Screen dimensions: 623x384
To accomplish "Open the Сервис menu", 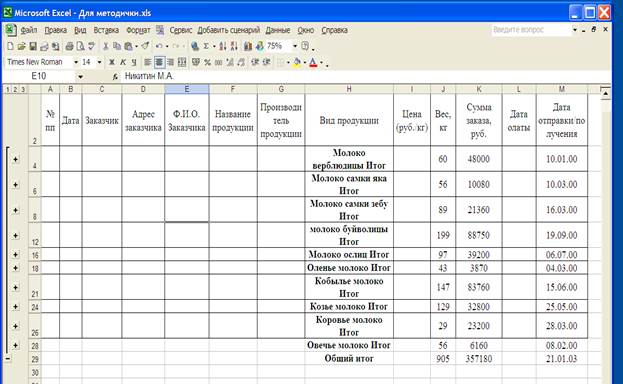I will pos(181,30).
